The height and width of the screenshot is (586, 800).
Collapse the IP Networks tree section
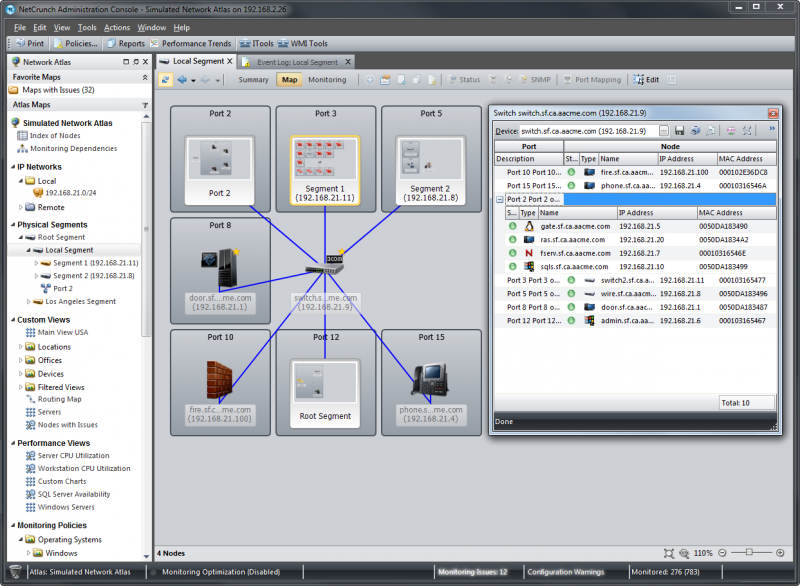point(13,167)
